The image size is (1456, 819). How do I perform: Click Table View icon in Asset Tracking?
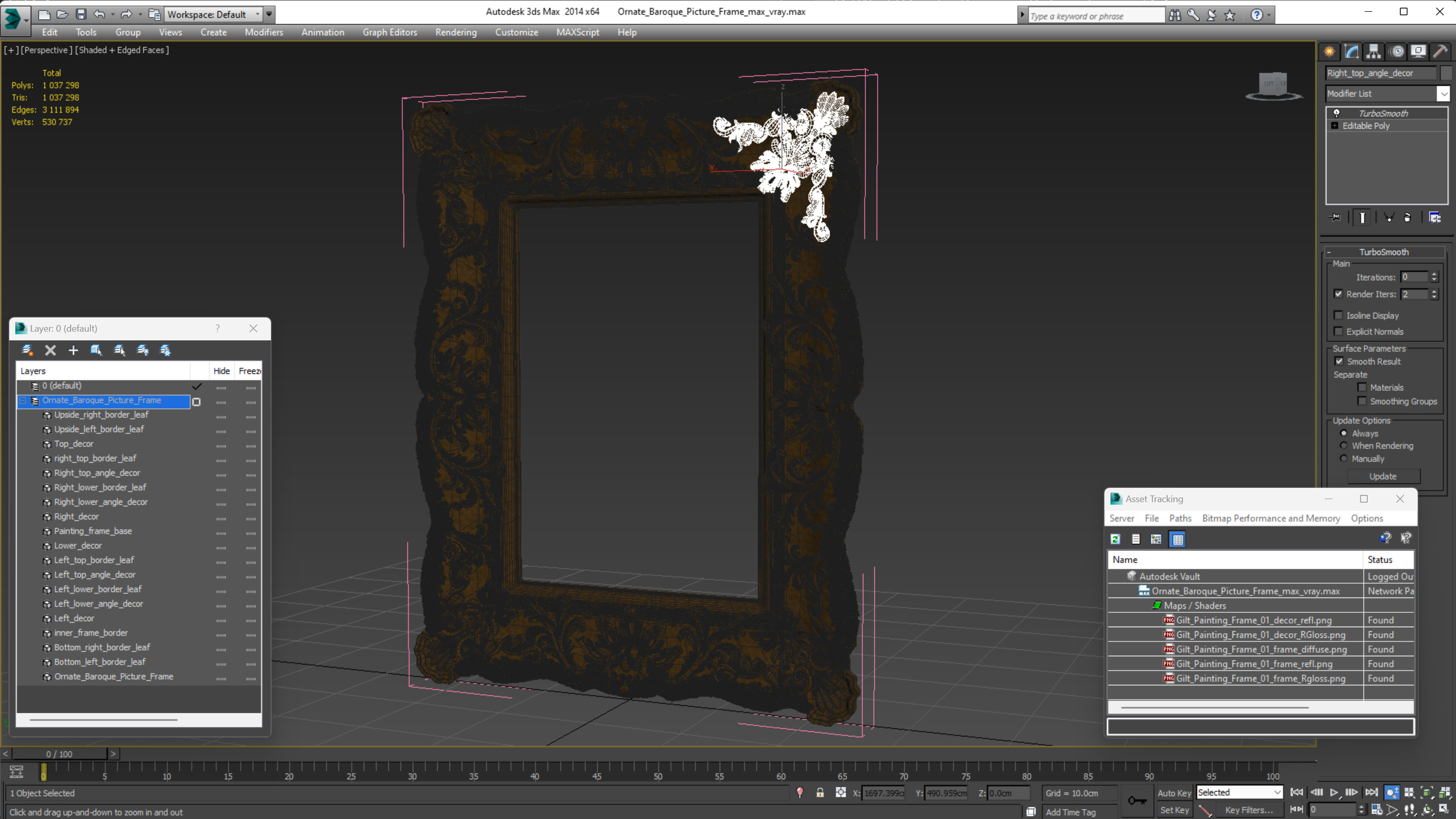tap(1178, 539)
